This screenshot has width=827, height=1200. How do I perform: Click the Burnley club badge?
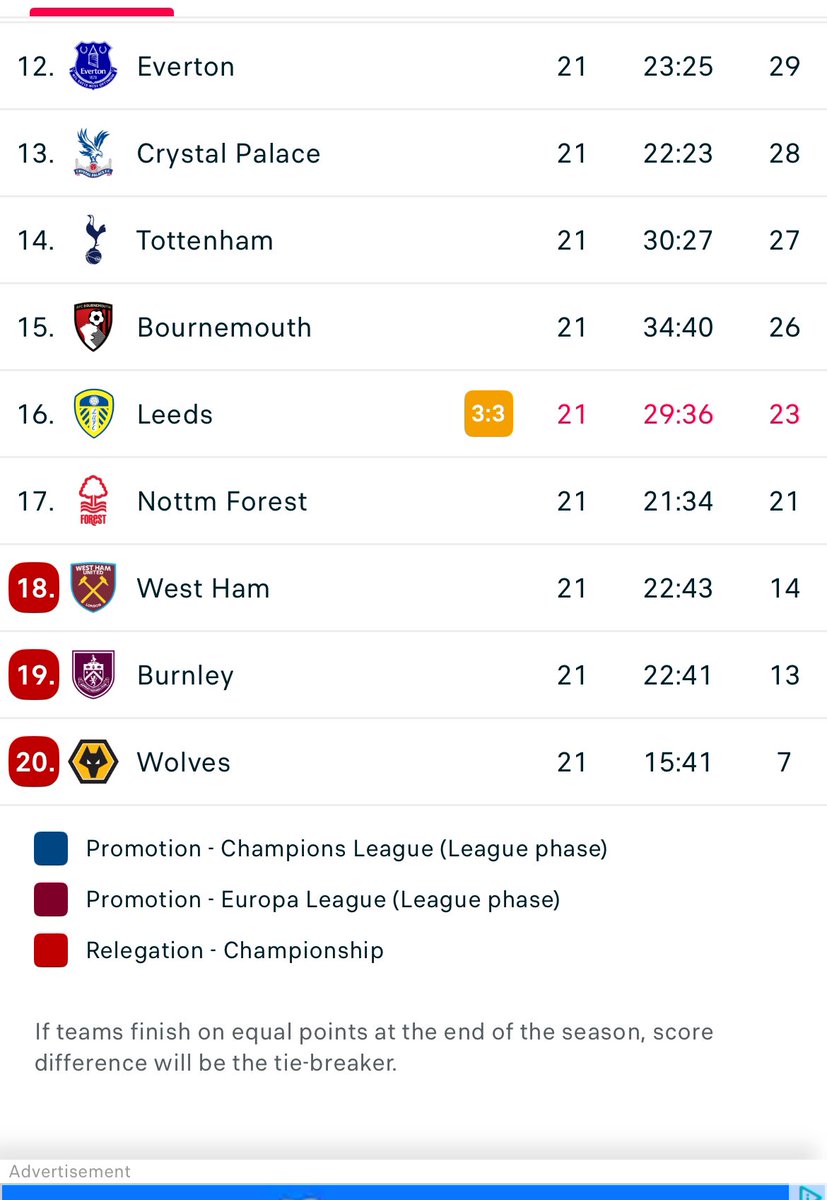coord(94,675)
